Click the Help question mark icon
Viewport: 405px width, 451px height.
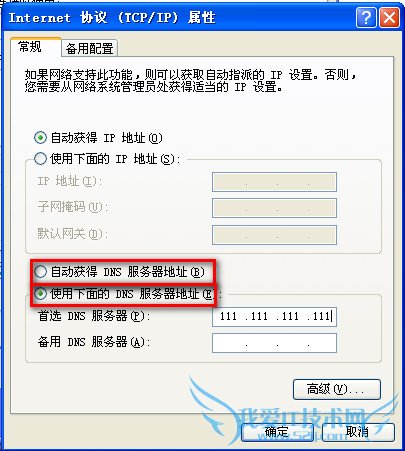click(x=366, y=17)
